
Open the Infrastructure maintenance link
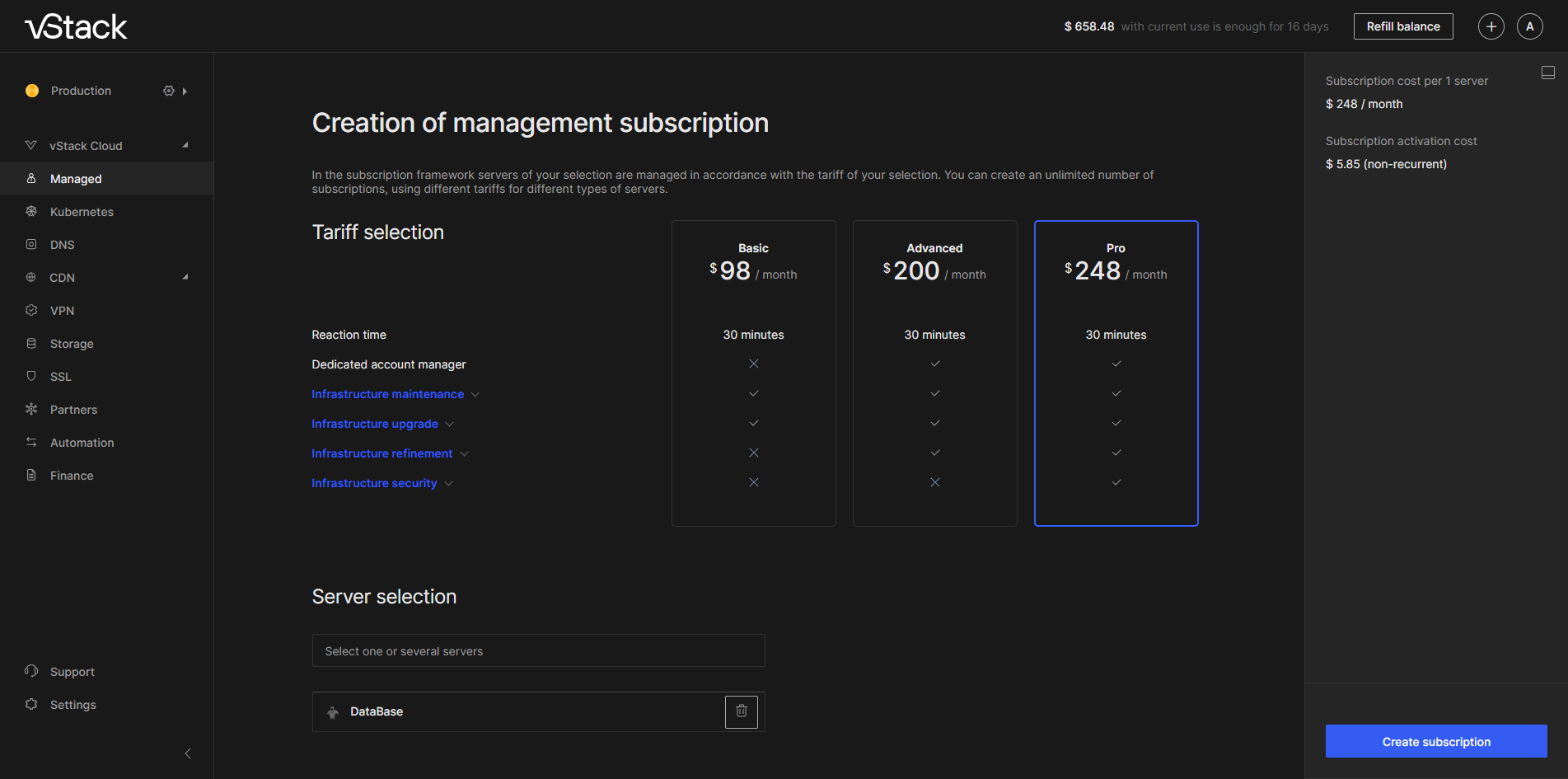click(387, 394)
